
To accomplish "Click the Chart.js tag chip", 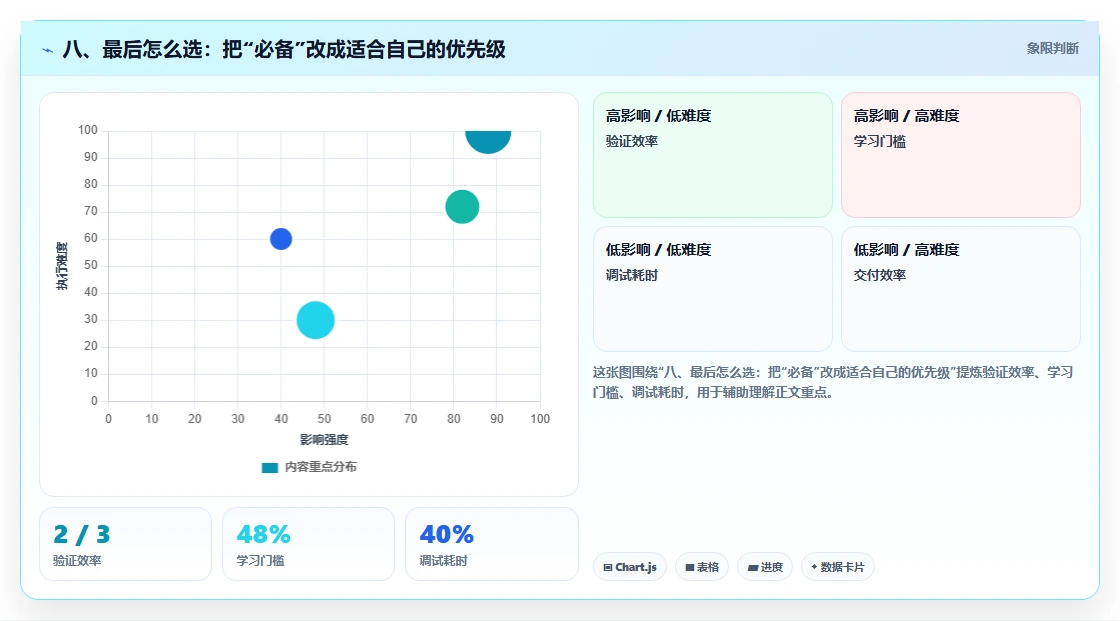I will pyautogui.click(x=630, y=567).
